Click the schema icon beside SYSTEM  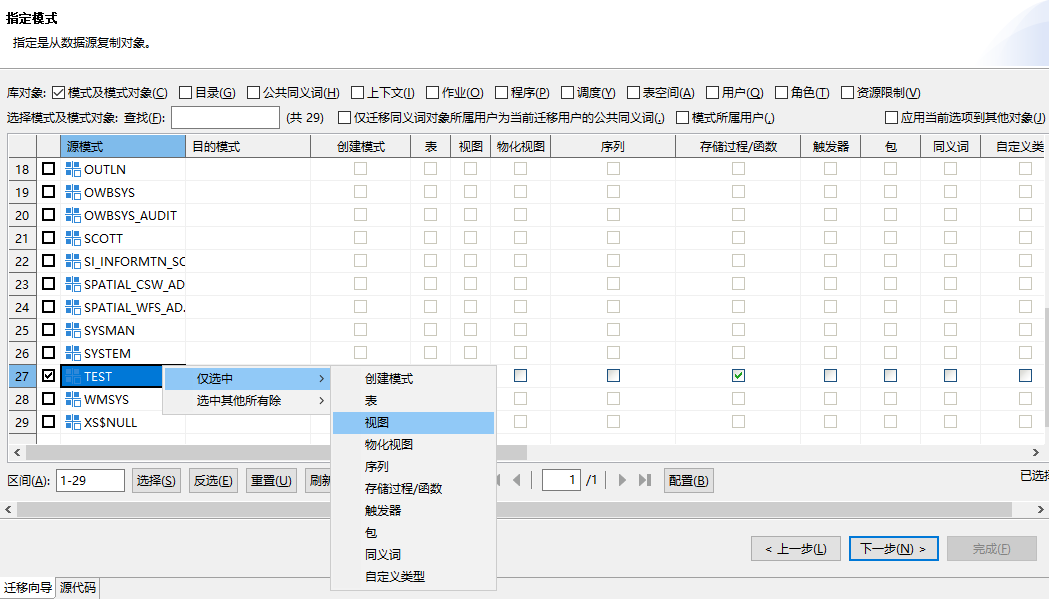point(75,352)
